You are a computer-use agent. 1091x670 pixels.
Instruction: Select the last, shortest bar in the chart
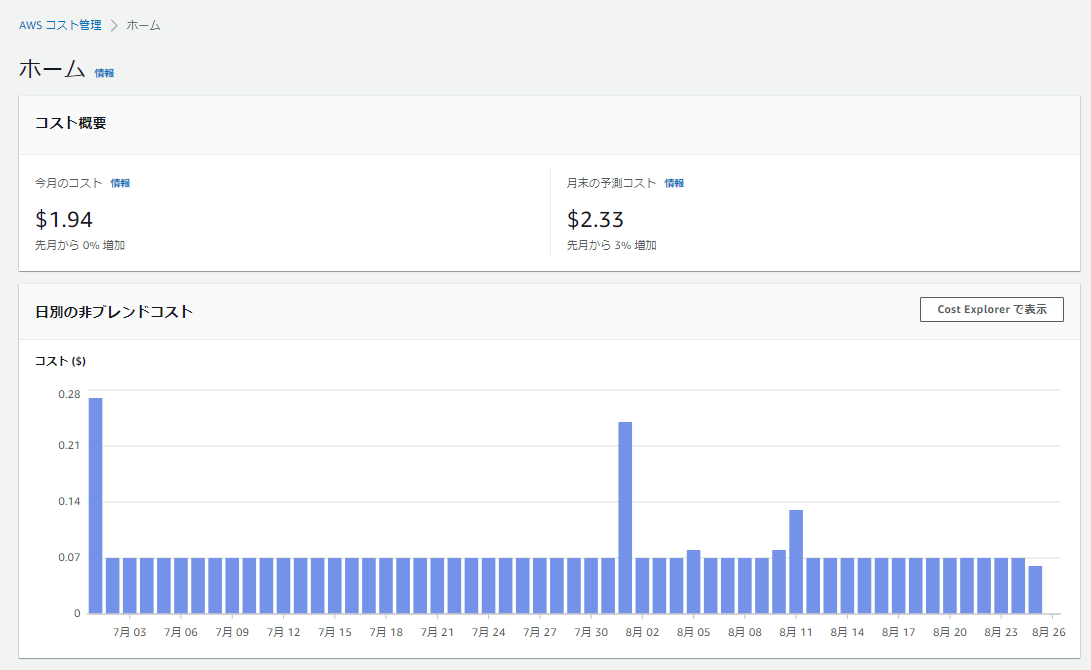point(1035,589)
